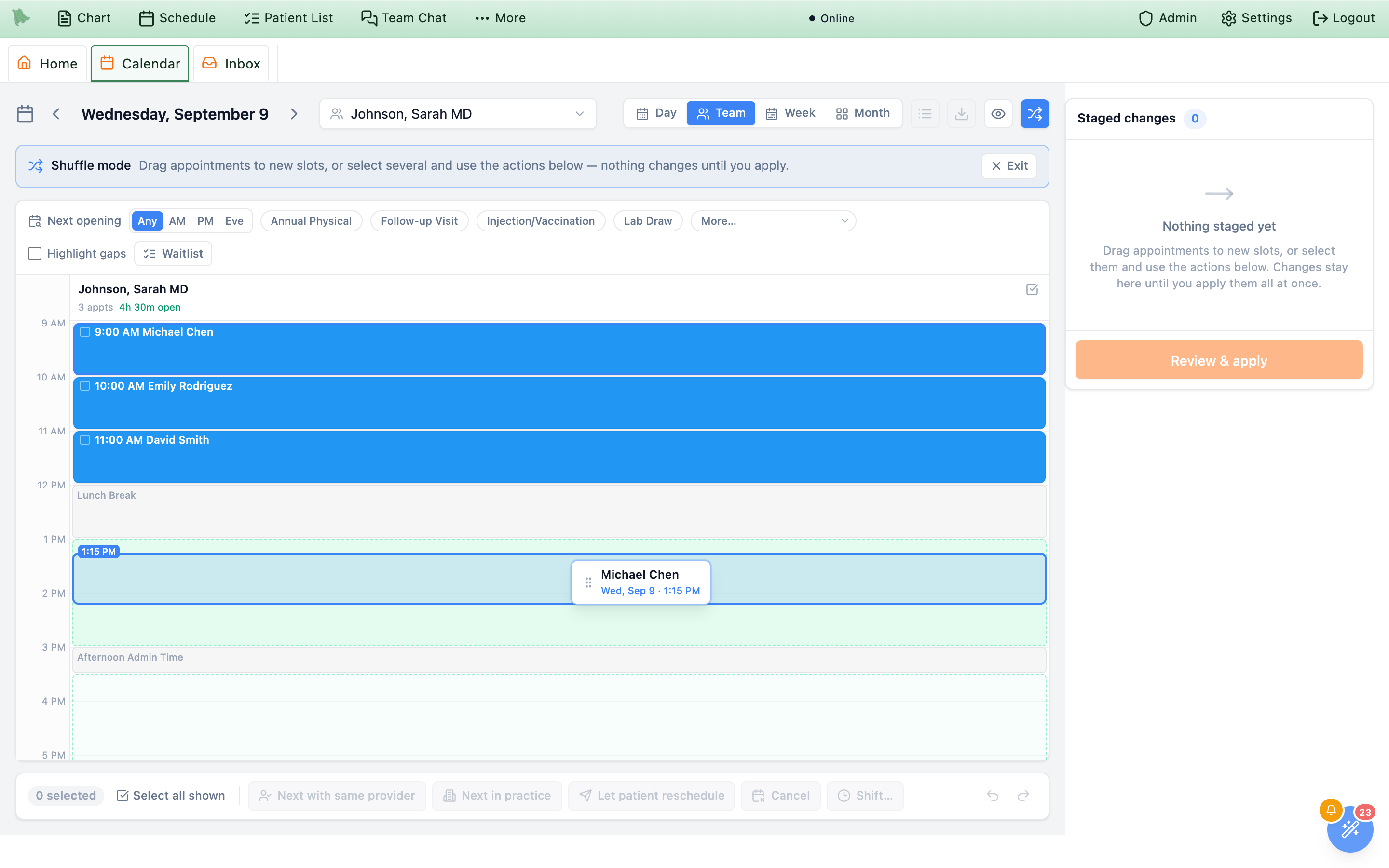This screenshot has height=868, width=1389.
Task: Open the calendar date picker icon
Action: pyautogui.click(x=25, y=114)
